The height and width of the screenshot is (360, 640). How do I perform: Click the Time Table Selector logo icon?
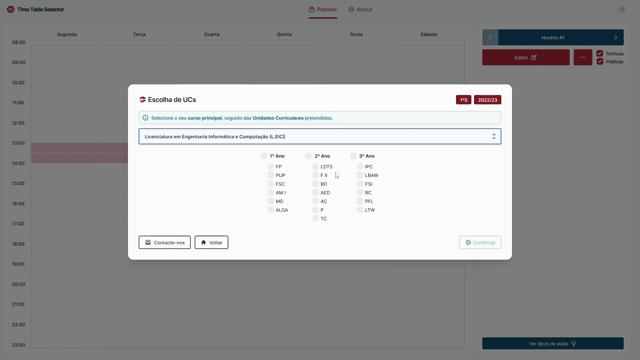[11, 9]
